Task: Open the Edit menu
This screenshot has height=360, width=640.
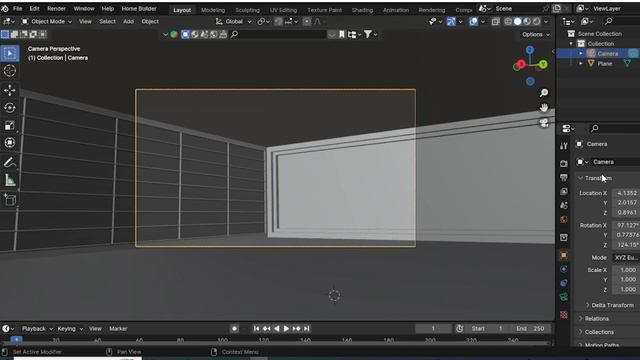Action: (x=34, y=9)
